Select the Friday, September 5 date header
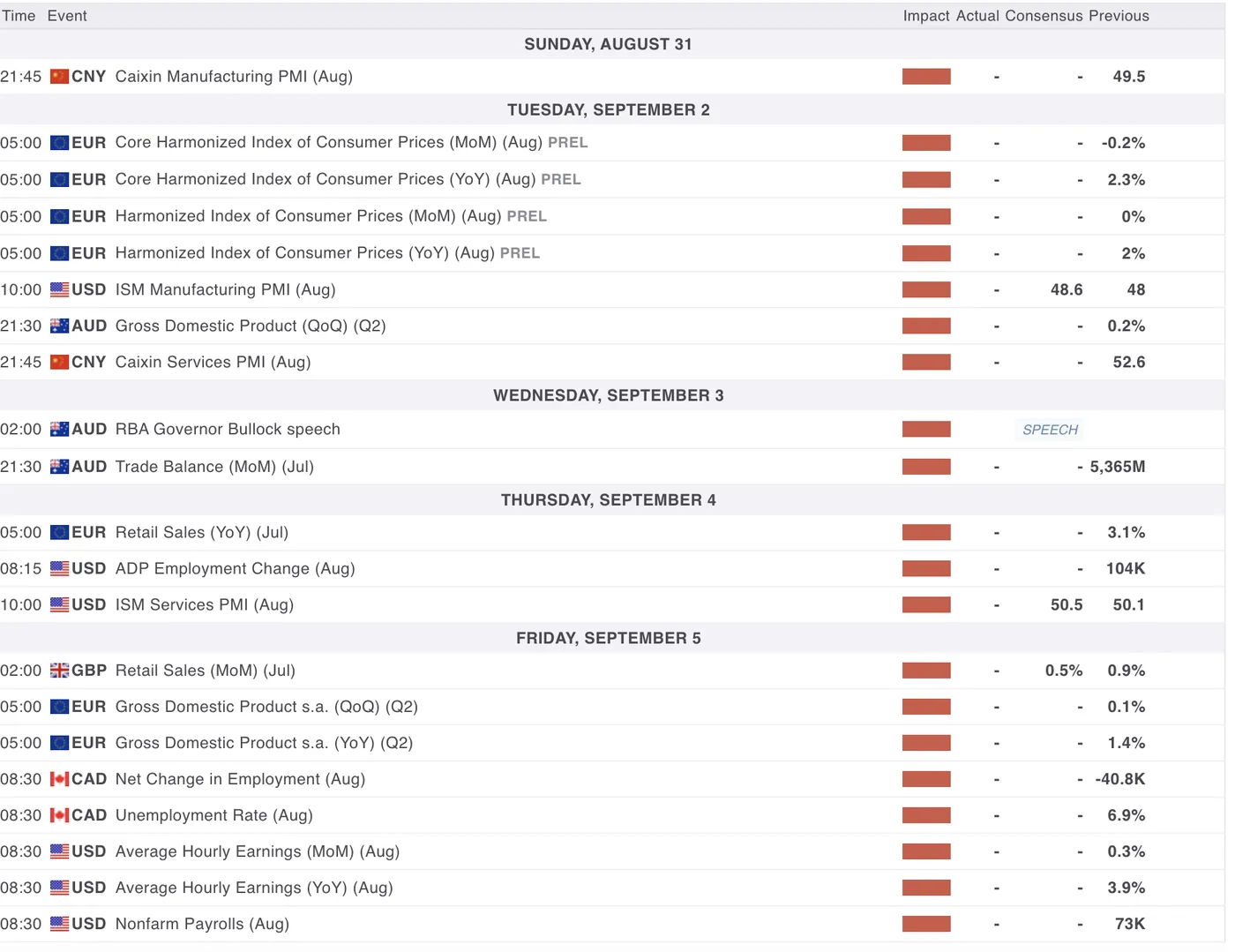The height and width of the screenshot is (952, 1235). pyautogui.click(x=608, y=638)
